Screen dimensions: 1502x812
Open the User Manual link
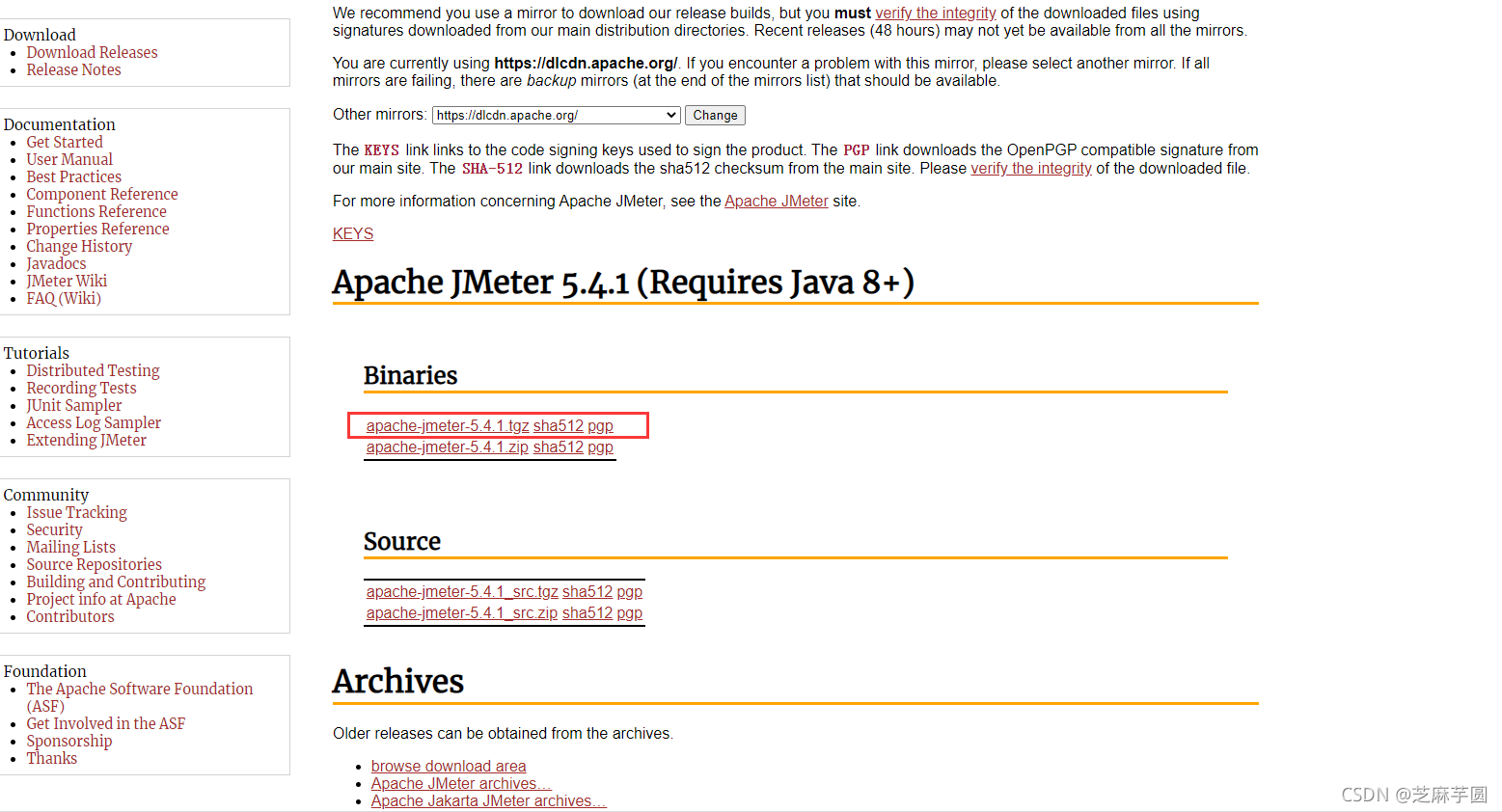click(68, 159)
